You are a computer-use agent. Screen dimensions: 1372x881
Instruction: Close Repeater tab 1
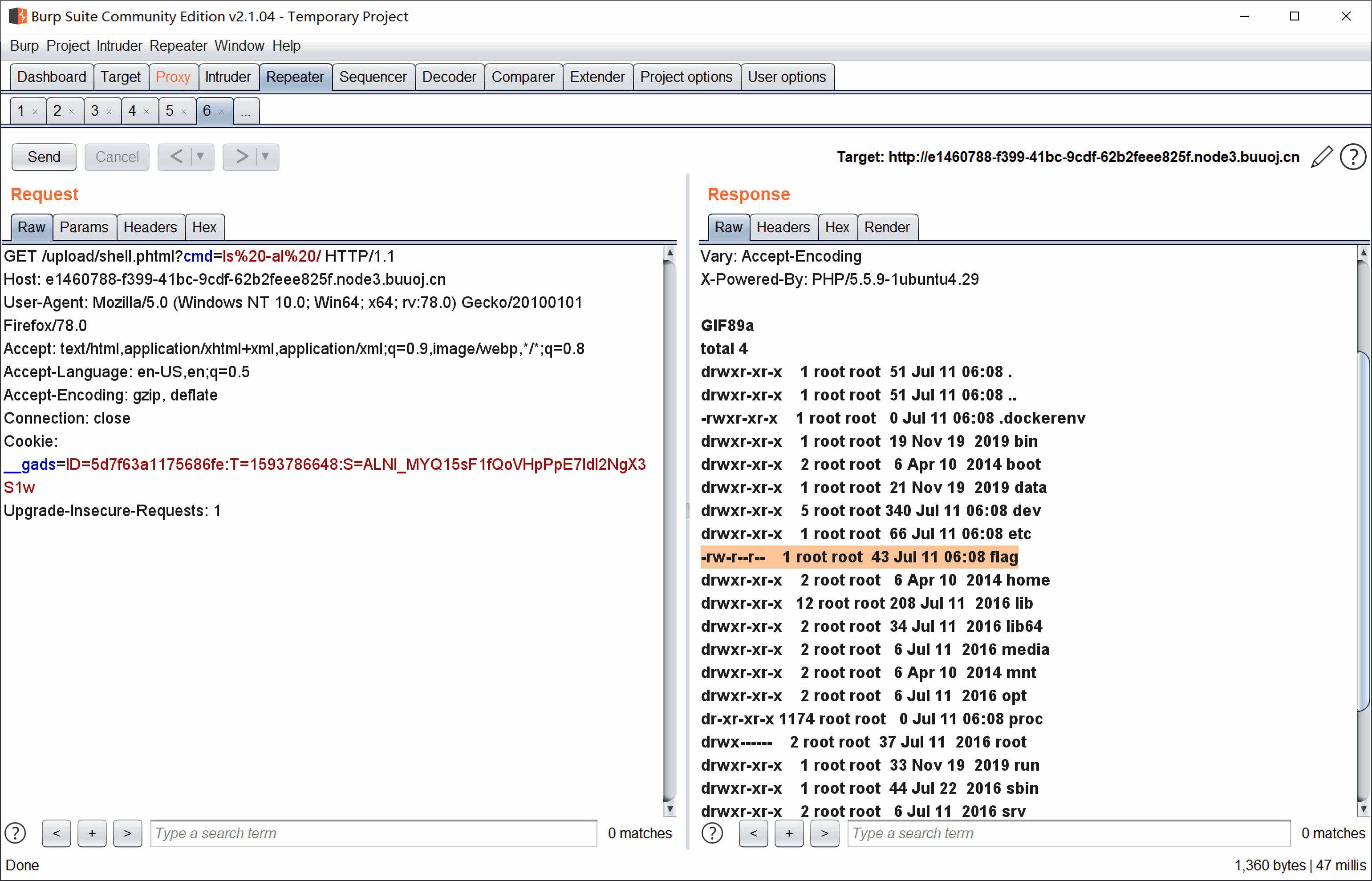(x=36, y=112)
